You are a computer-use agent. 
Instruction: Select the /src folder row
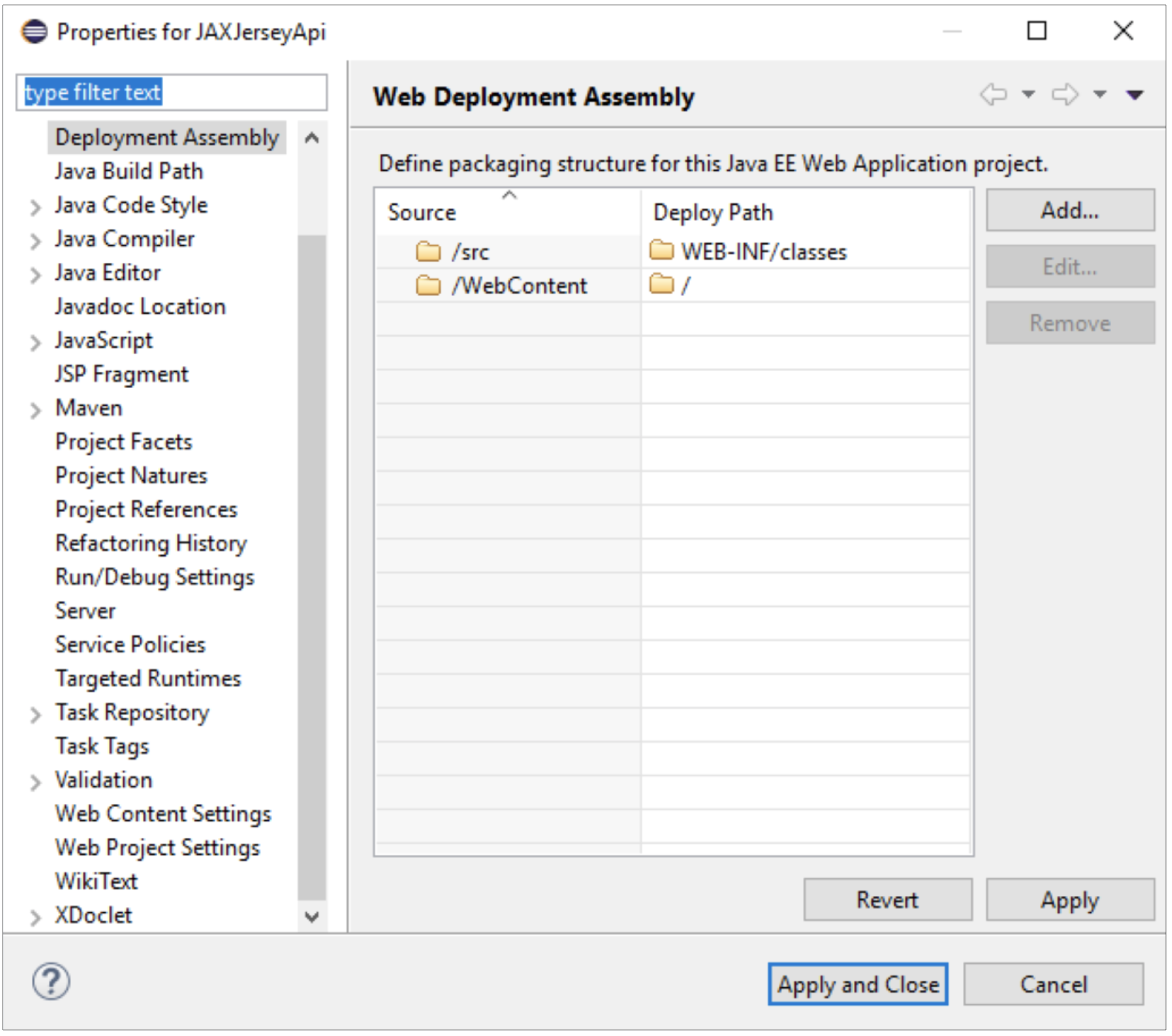coord(470,252)
